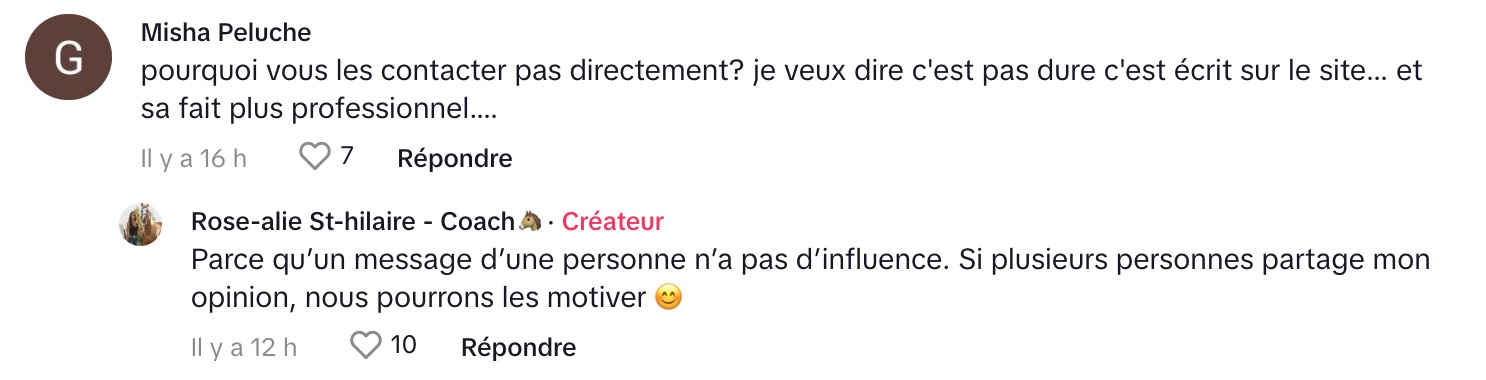Reply to Rose-alie's comment via Répondre

[x=518, y=347]
